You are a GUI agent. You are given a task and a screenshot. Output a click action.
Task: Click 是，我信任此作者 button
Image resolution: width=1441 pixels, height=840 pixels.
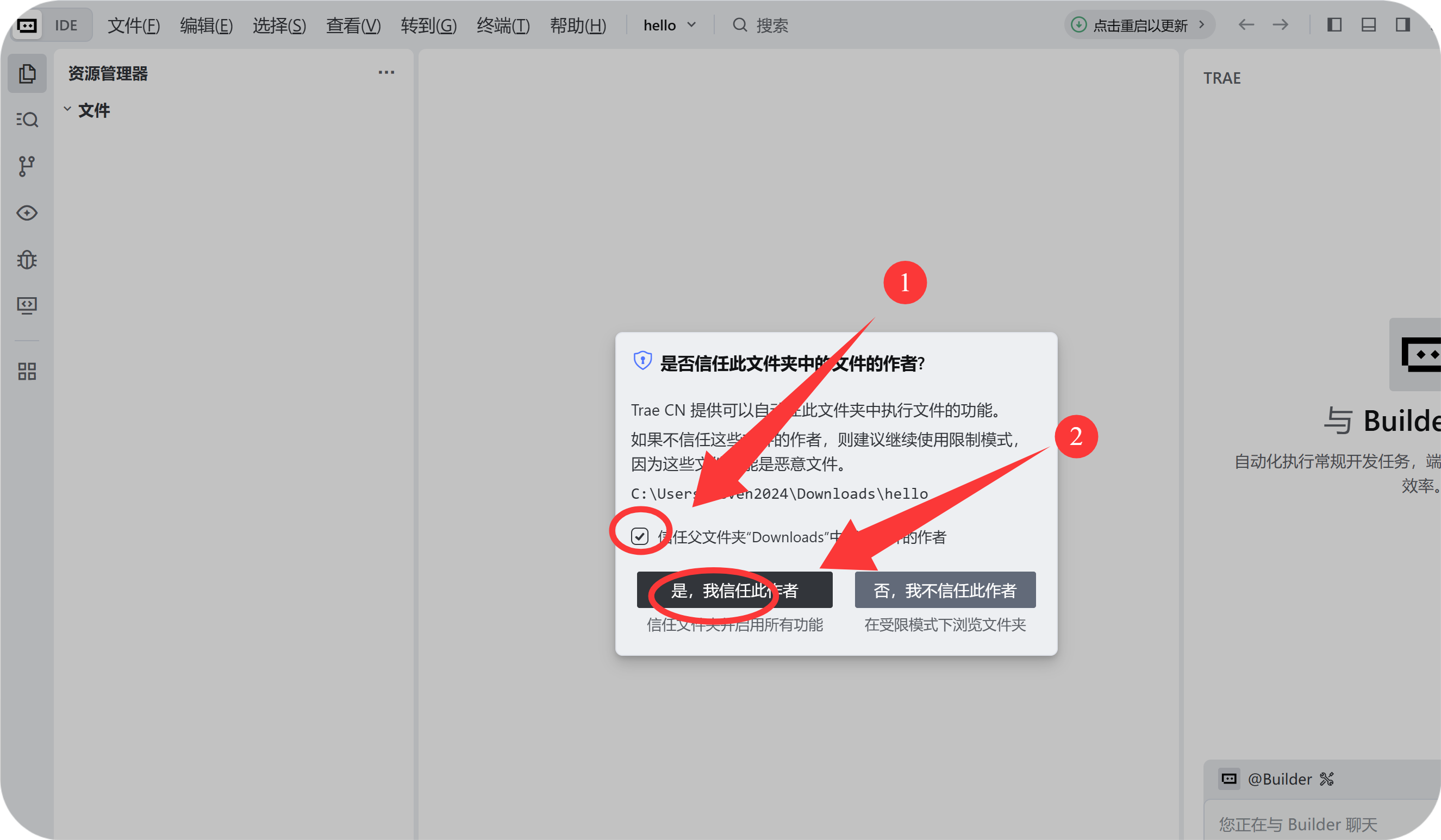pos(734,590)
